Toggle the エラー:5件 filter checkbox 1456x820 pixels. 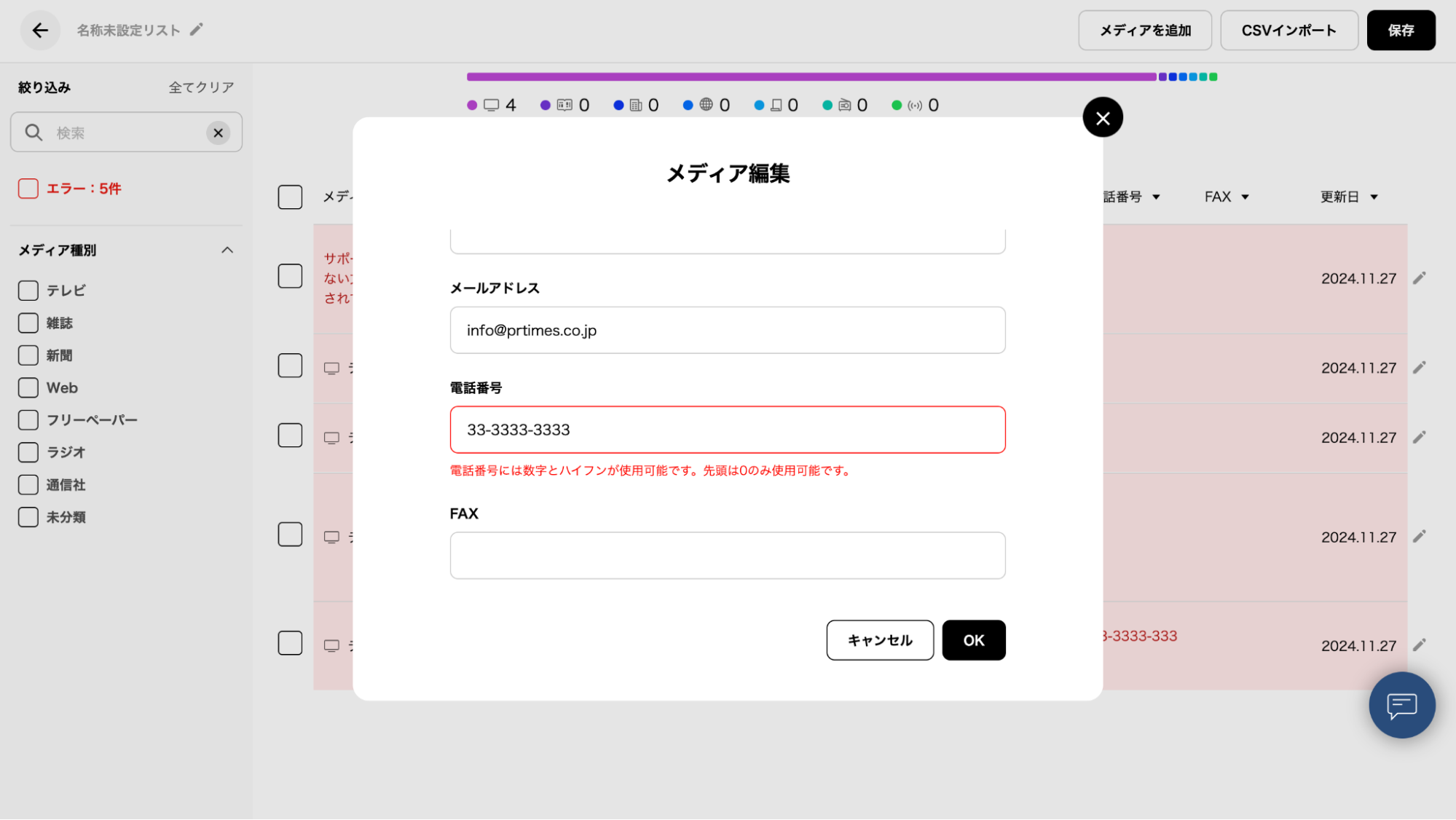(28, 189)
